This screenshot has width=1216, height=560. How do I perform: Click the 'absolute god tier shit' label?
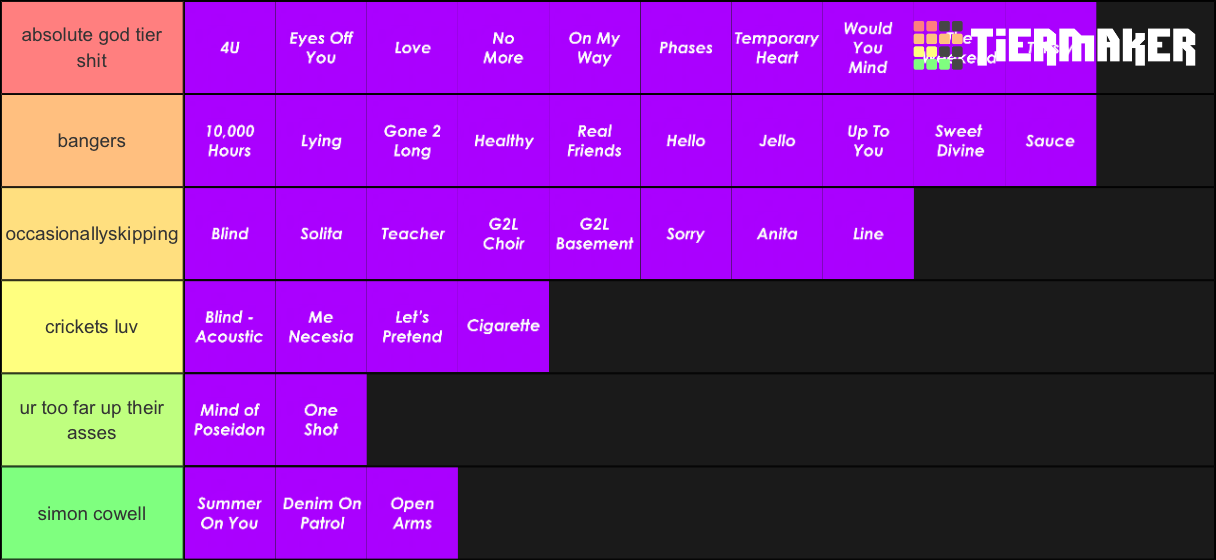(x=92, y=48)
